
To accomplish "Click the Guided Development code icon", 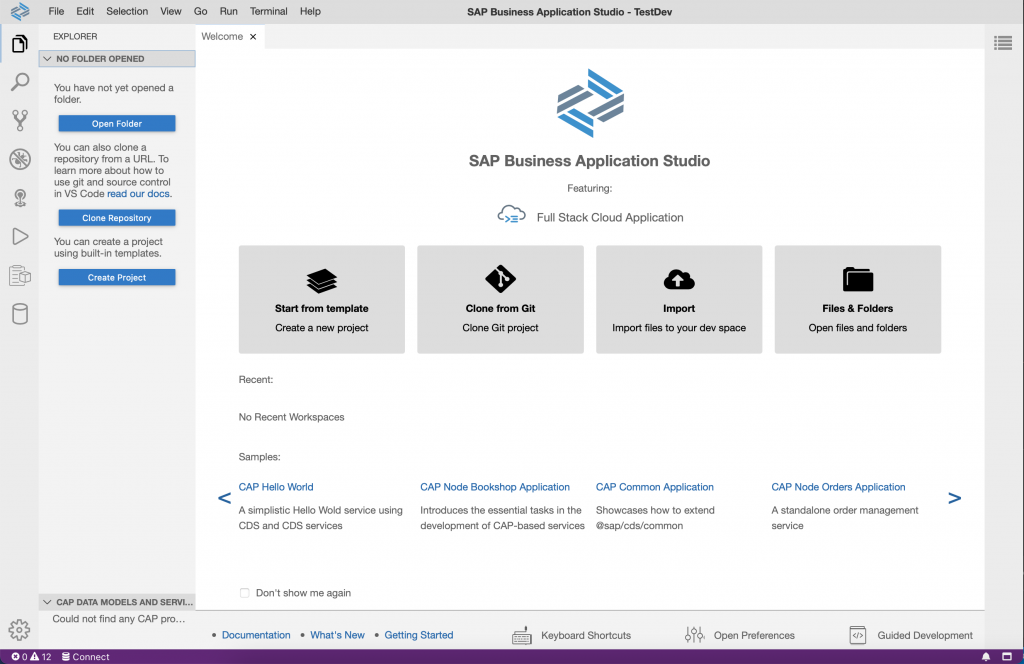I will [x=857, y=635].
